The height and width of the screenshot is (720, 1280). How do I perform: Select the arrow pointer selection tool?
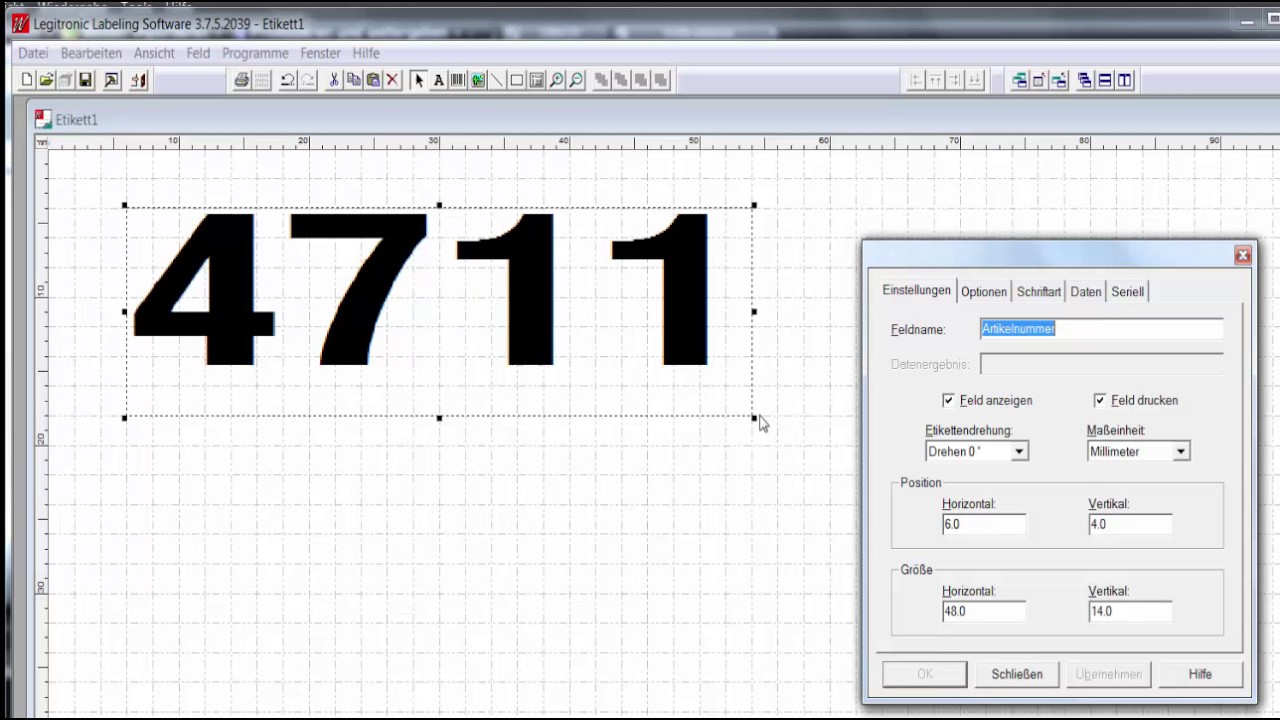[x=419, y=80]
